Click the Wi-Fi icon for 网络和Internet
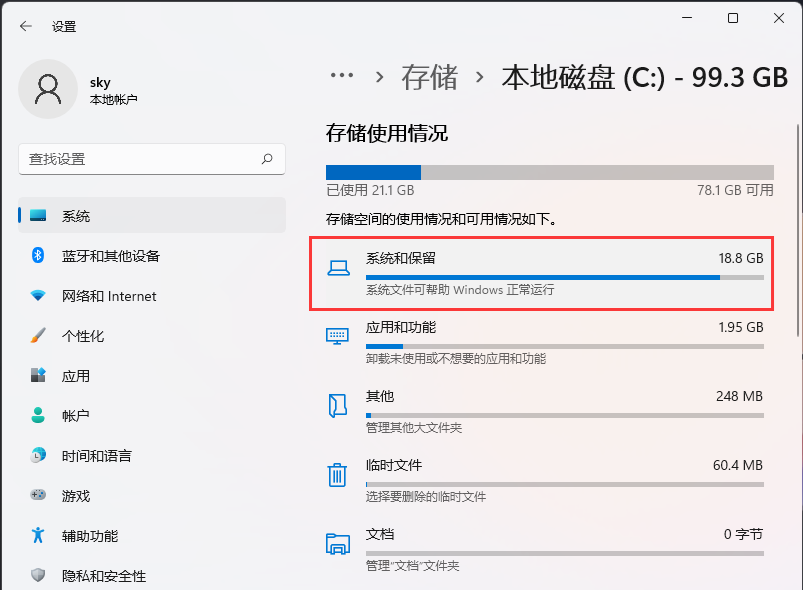The image size is (803, 590). click(37, 296)
